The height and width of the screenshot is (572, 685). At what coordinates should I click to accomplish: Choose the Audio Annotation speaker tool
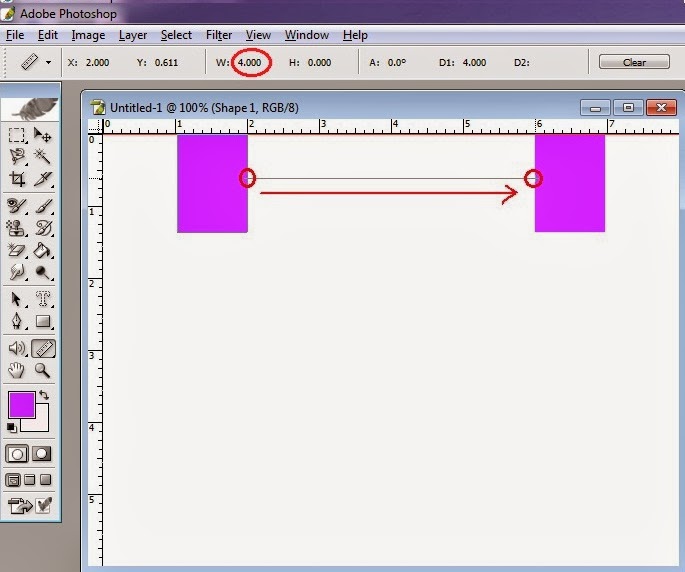[17, 348]
